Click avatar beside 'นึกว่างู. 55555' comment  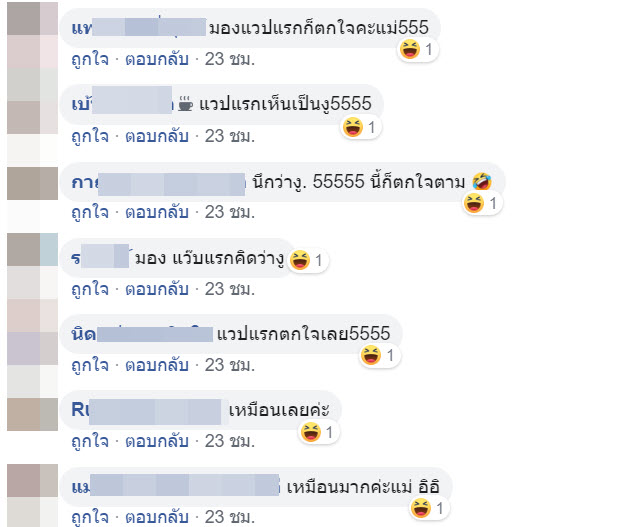32,183
